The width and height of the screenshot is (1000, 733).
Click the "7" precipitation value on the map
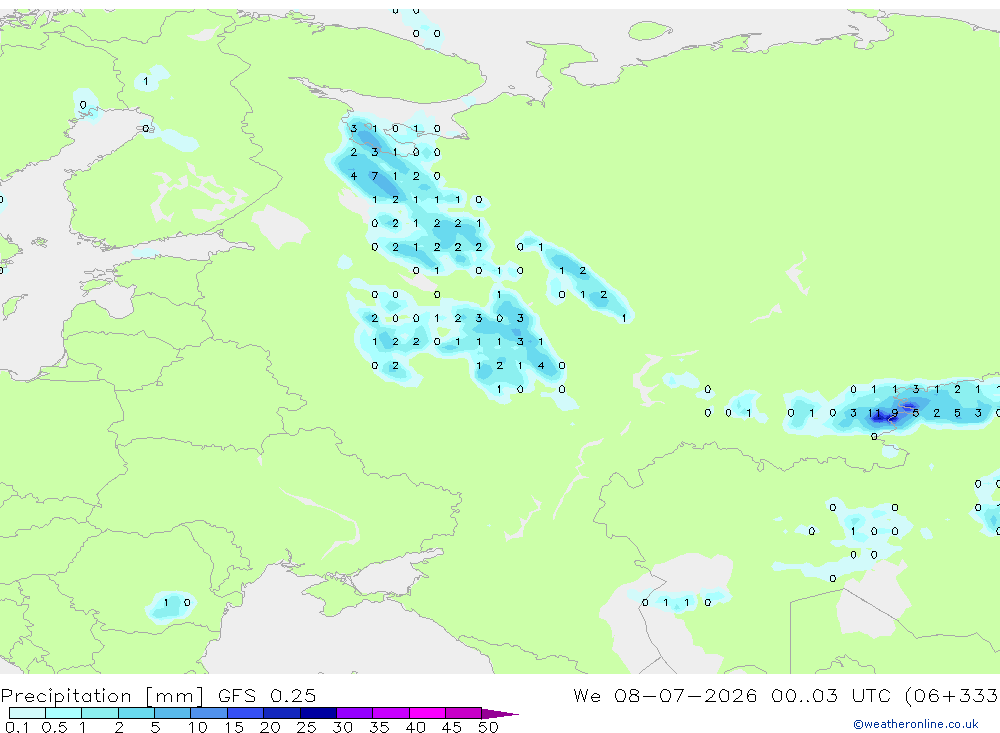374,176
